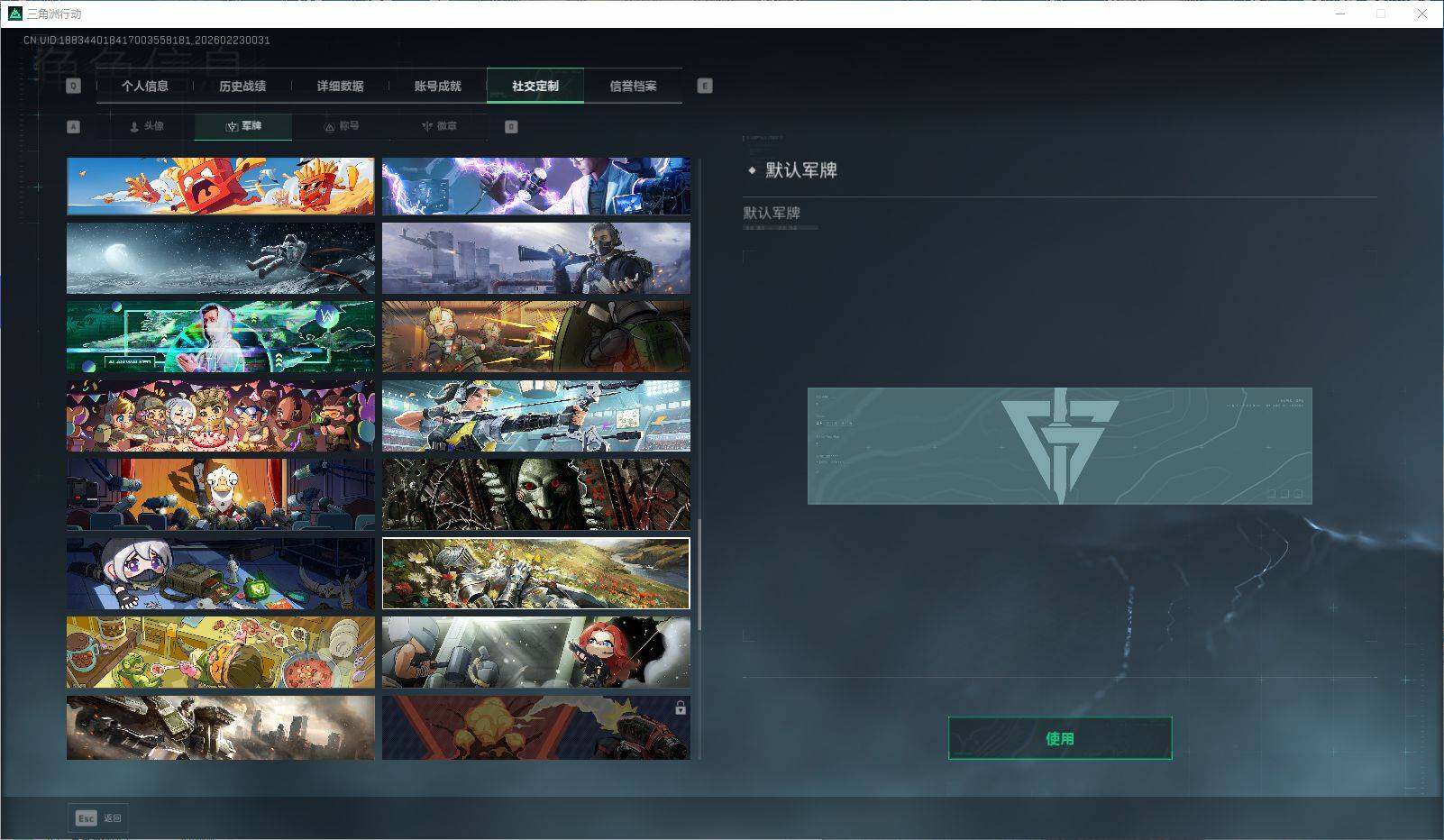The height and width of the screenshot is (840, 1444).
Task: Pick the stadium archer dog tag
Action: pyautogui.click(x=536, y=415)
